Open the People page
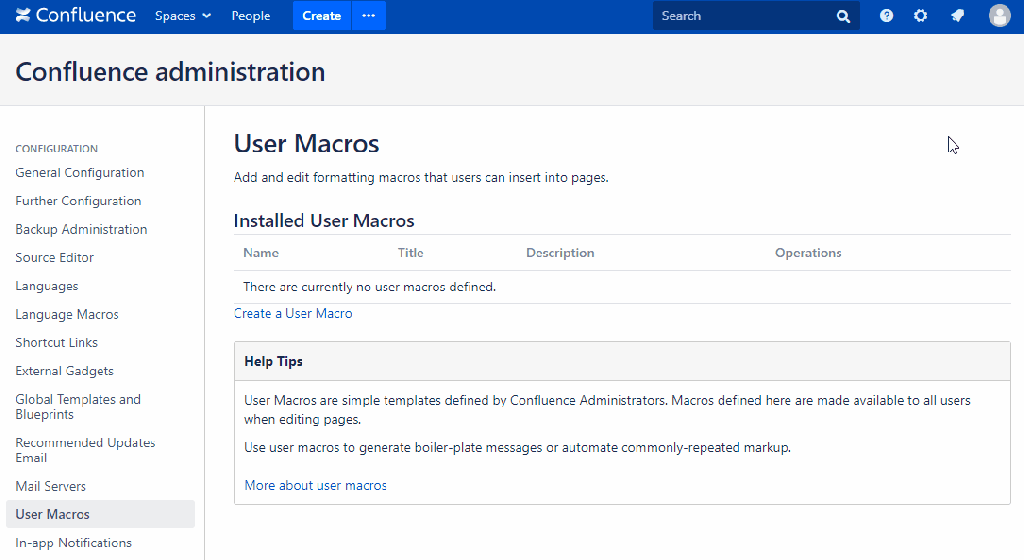The width and height of the screenshot is (1024, 560). (x=251, y=16)
